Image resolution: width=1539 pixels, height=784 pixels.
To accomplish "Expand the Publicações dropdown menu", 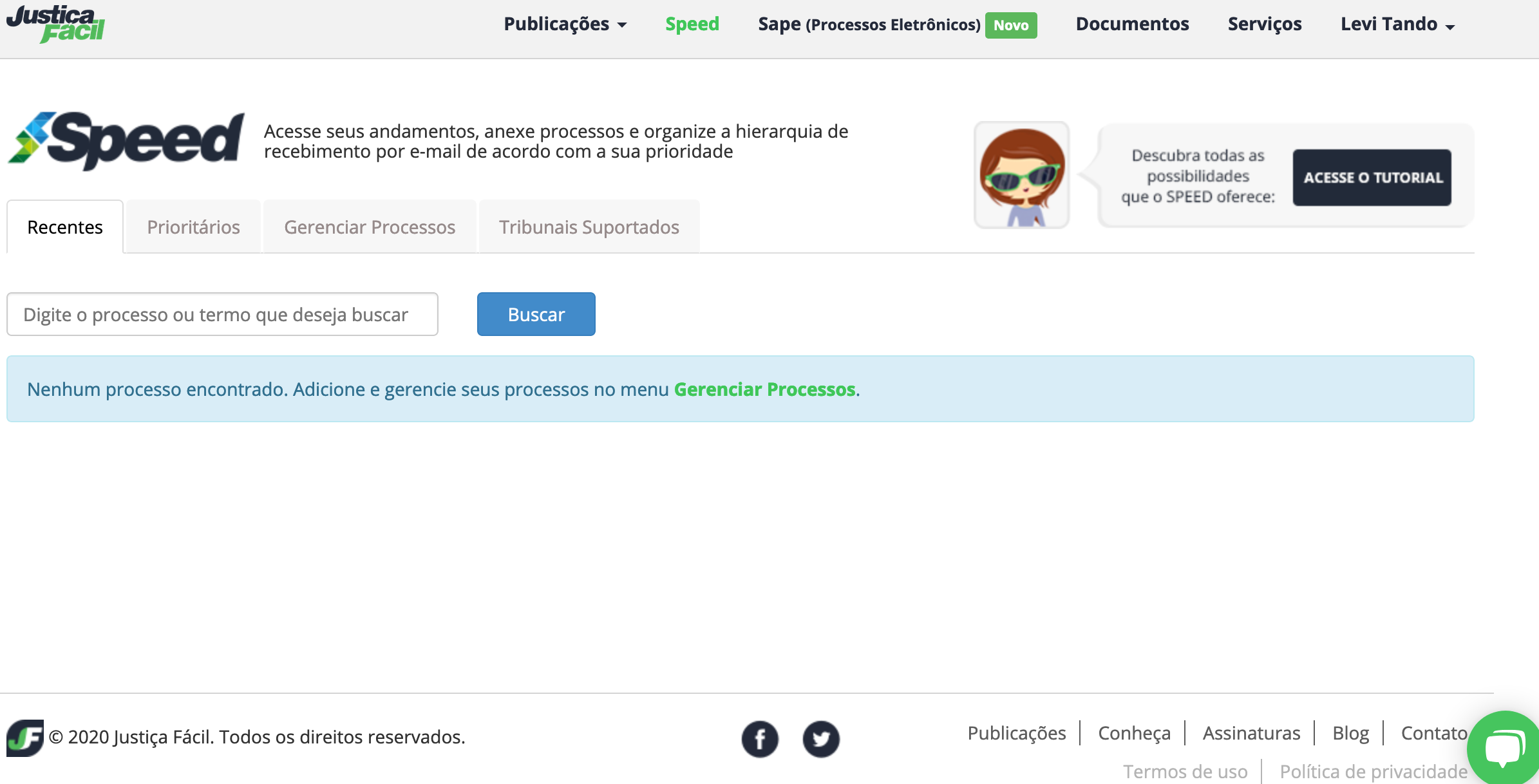I will tap(565, 24).
